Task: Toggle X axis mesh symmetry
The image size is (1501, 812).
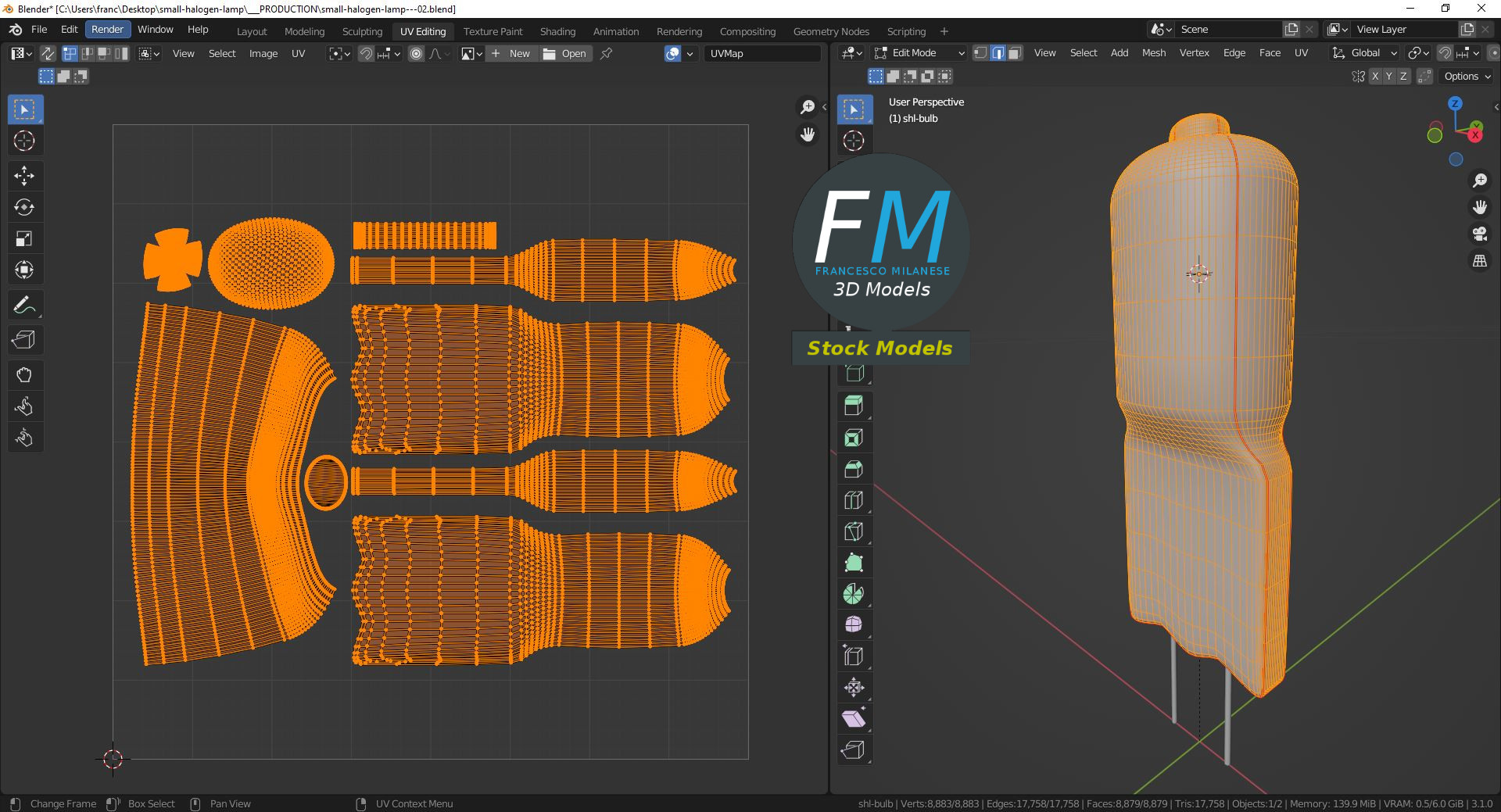Action: pos(1375,77)
